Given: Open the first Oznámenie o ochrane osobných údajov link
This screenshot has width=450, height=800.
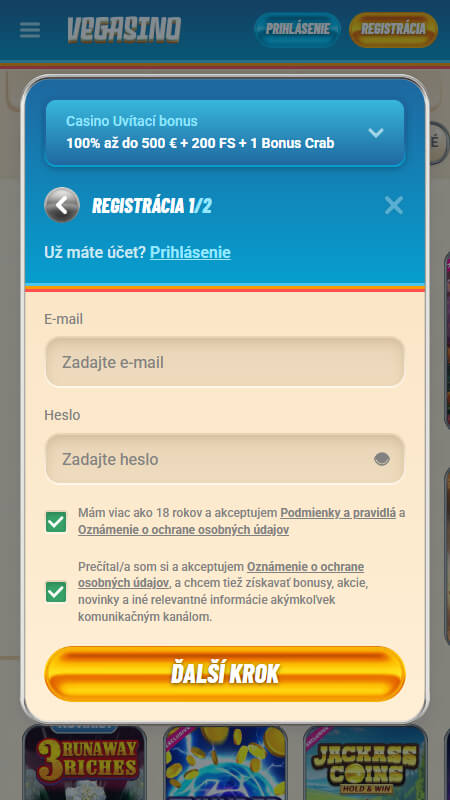Looking at the screenshot, I should coord(184,530).
